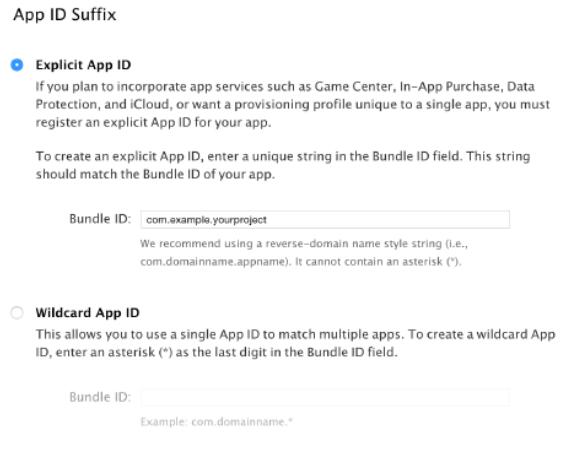Click the Bundle ID label under Explicit App ID
Image resolution: width=568 pixels, height=455 pixels.
(100, 219)
